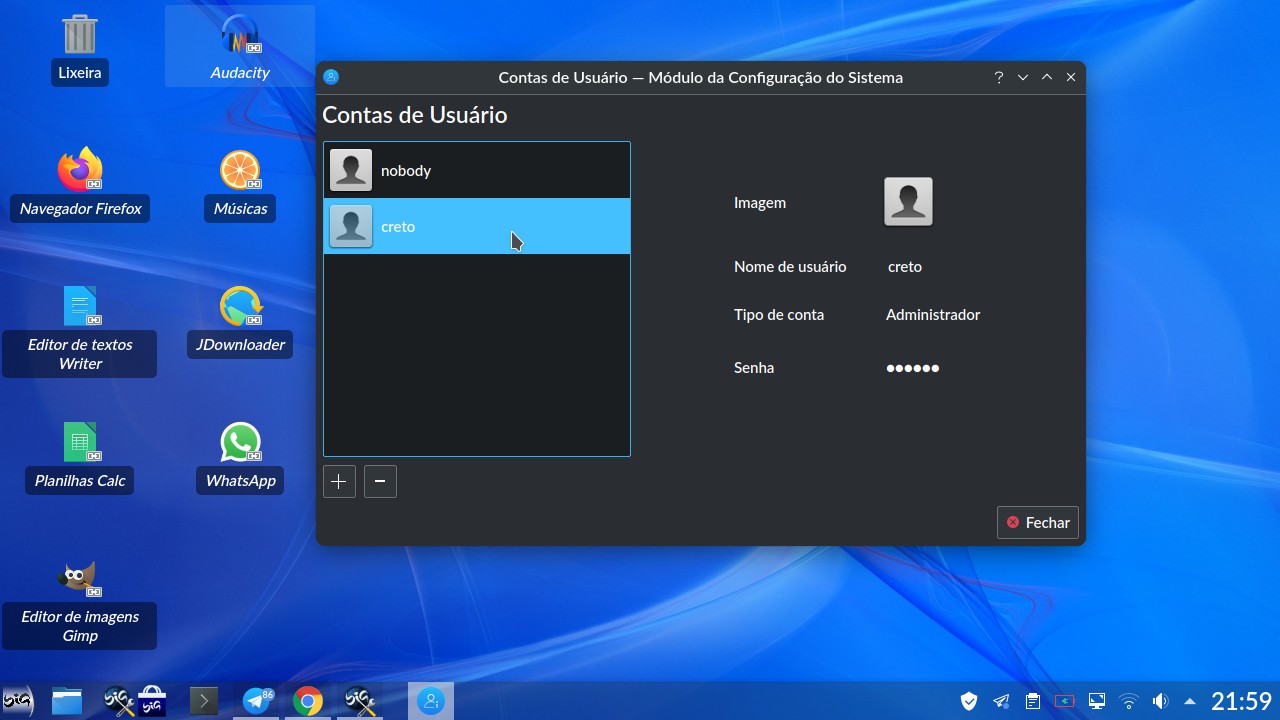Minimize the Contas de Usuário window
Screen dimensions: 1280x720
point(1022,77)
